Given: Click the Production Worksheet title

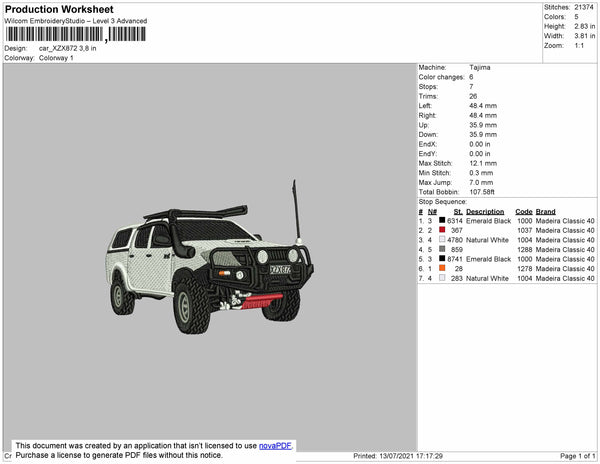Looking at the screenshot, I should point(59,9).
